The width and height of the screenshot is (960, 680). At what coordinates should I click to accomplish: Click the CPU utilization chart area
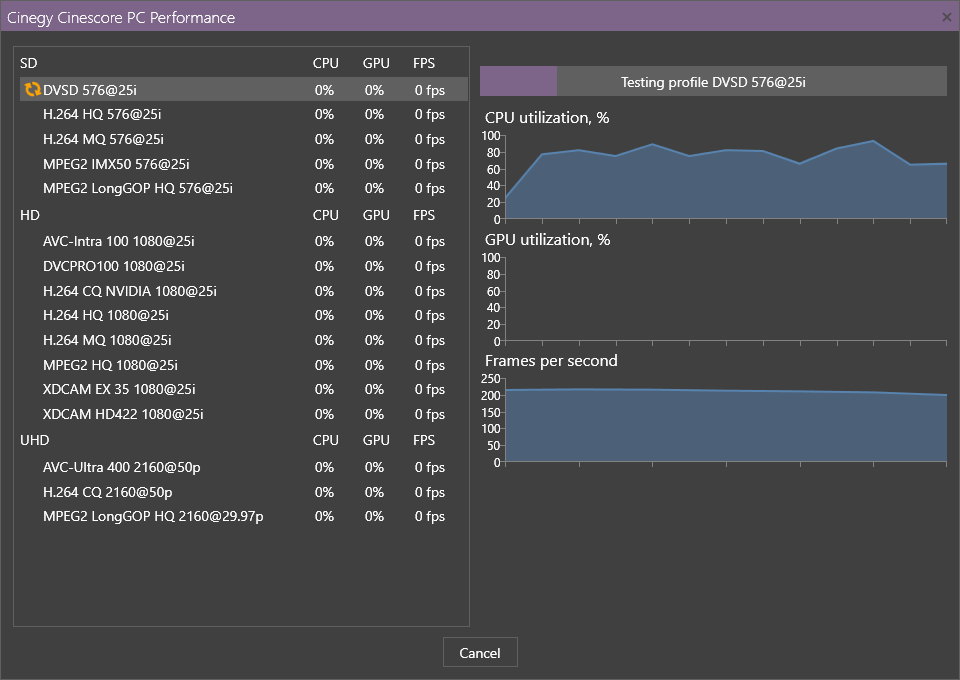pos(726,177)
